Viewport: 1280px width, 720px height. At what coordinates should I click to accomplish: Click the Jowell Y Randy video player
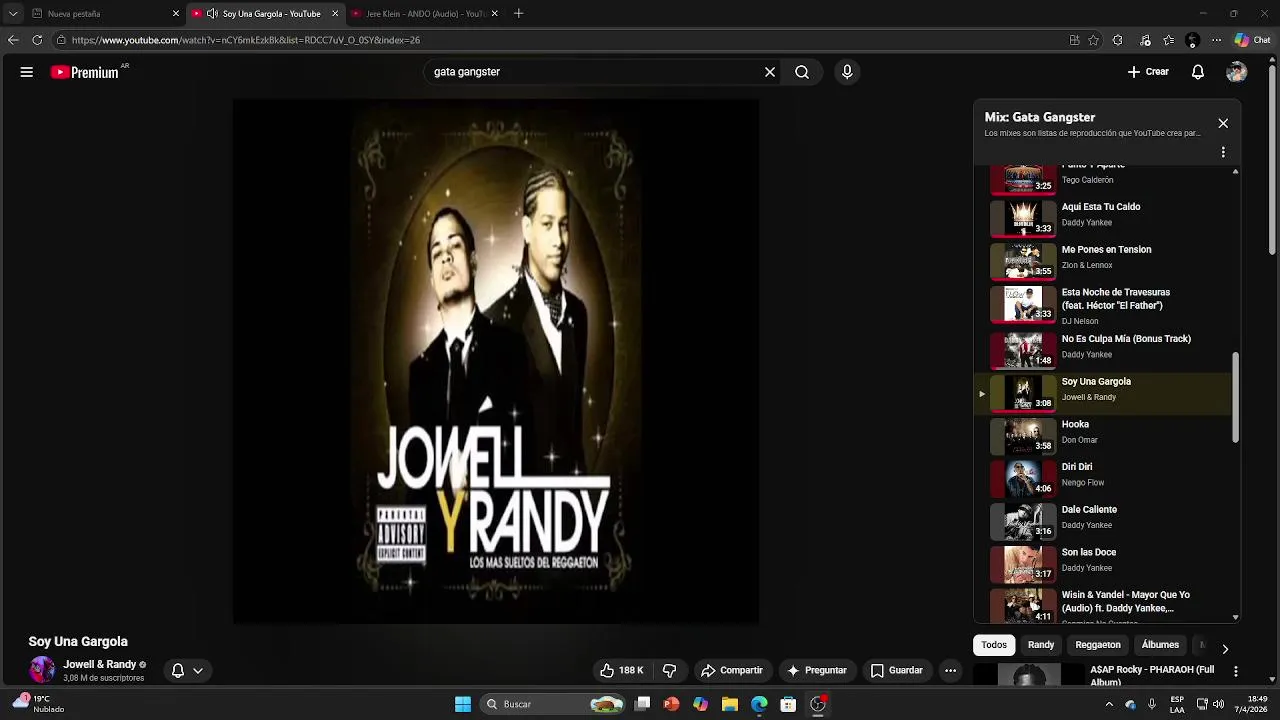[495, 361]
